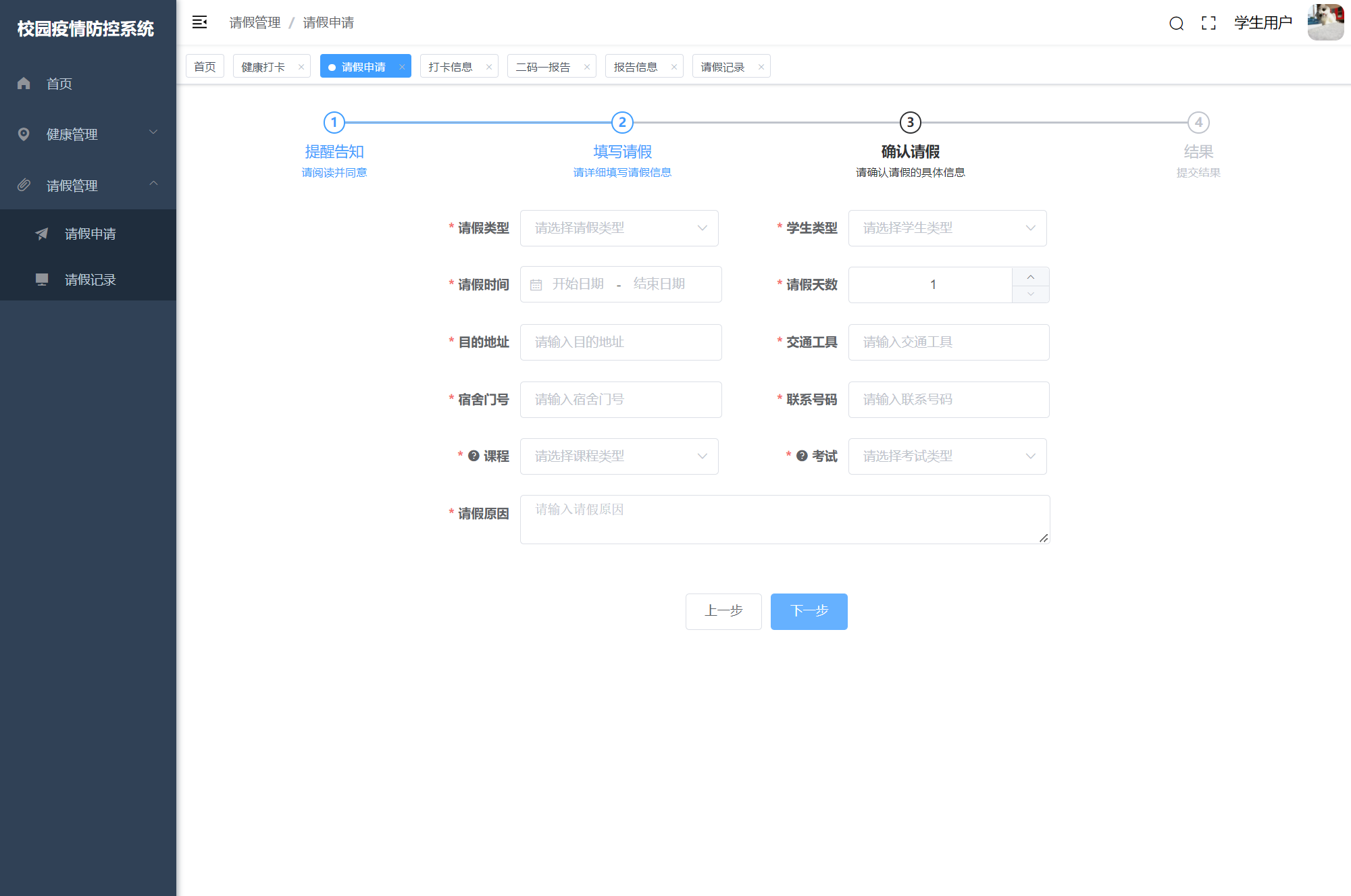Toggle fullscreen mode icon
This screenshot has width=1351, height=896.
1208,23
